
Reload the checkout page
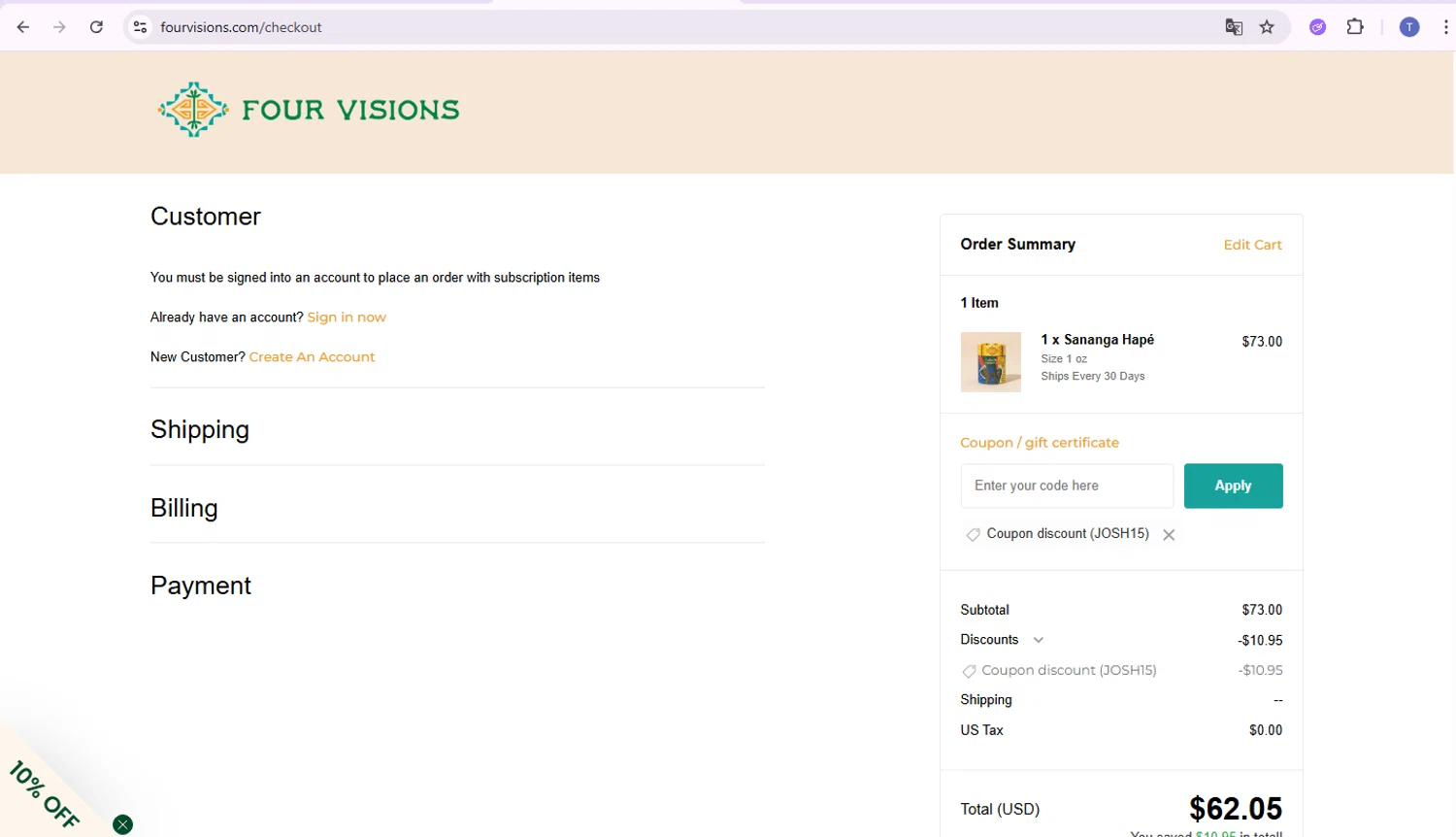pyautogui.click(x=96, y=27)
